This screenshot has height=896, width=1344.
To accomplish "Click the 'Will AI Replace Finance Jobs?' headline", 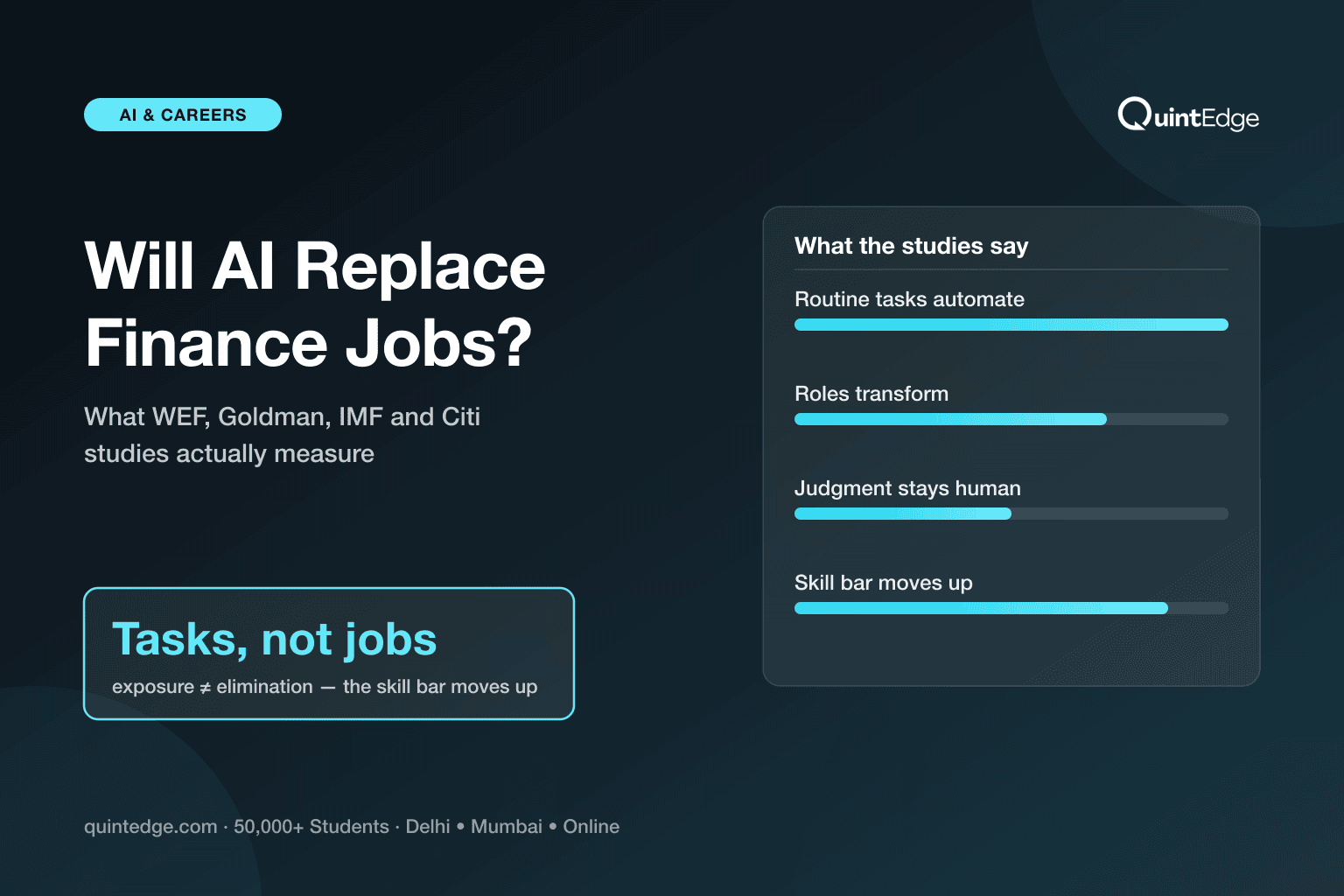I will click(x=315, y=304).
